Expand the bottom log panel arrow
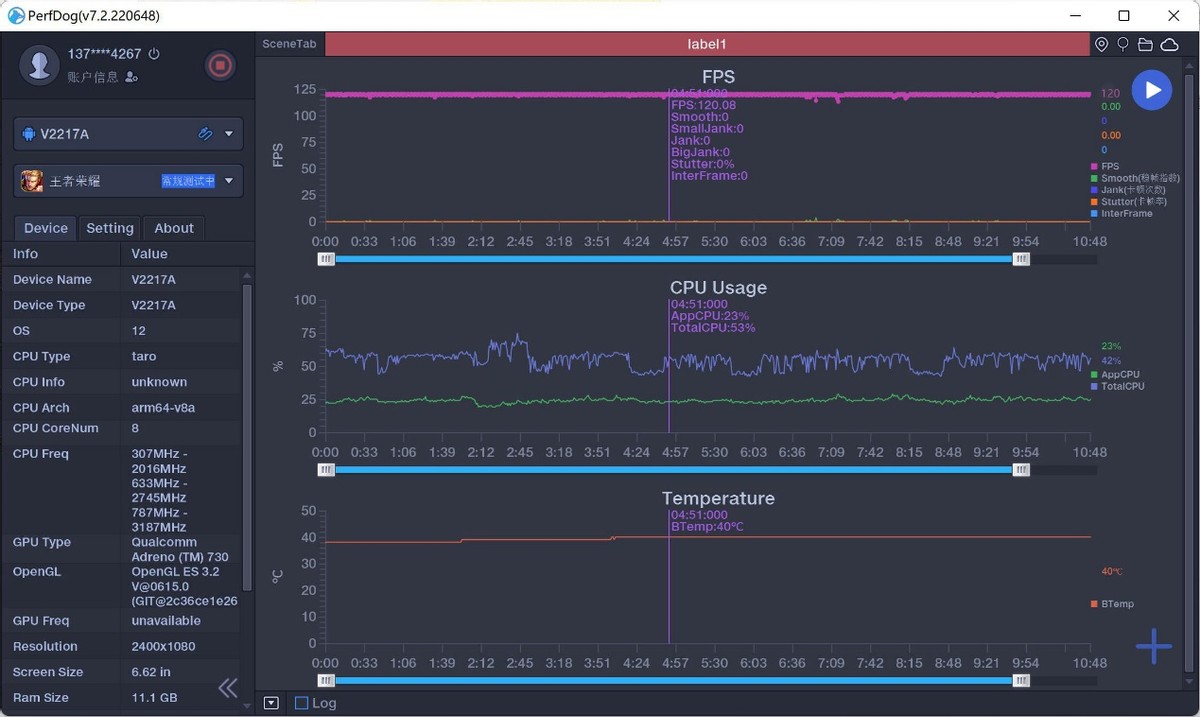The image size is (1200, 717). click(271, 703)
